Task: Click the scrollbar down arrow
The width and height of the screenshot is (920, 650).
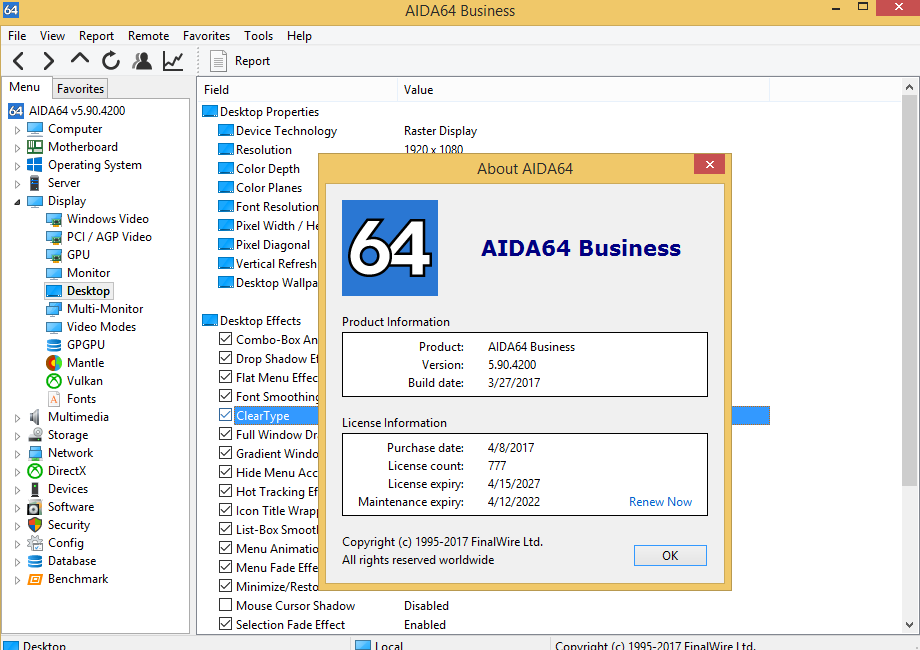Action: coord(909,625)
